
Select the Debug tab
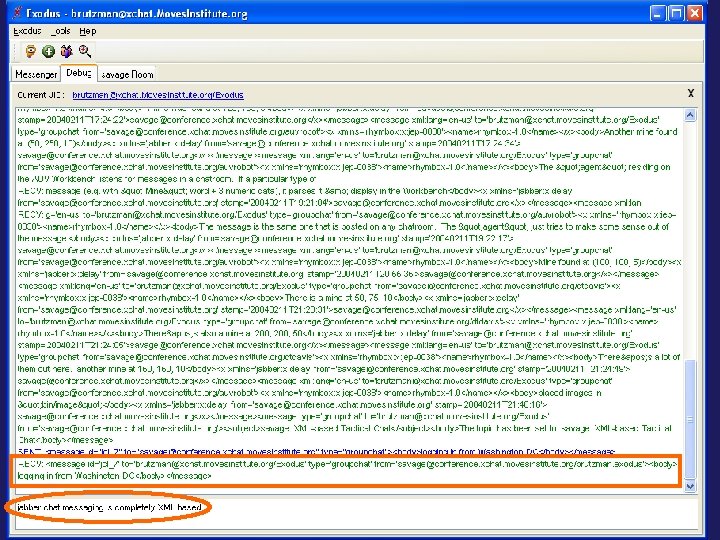click(x=79, y=73)
